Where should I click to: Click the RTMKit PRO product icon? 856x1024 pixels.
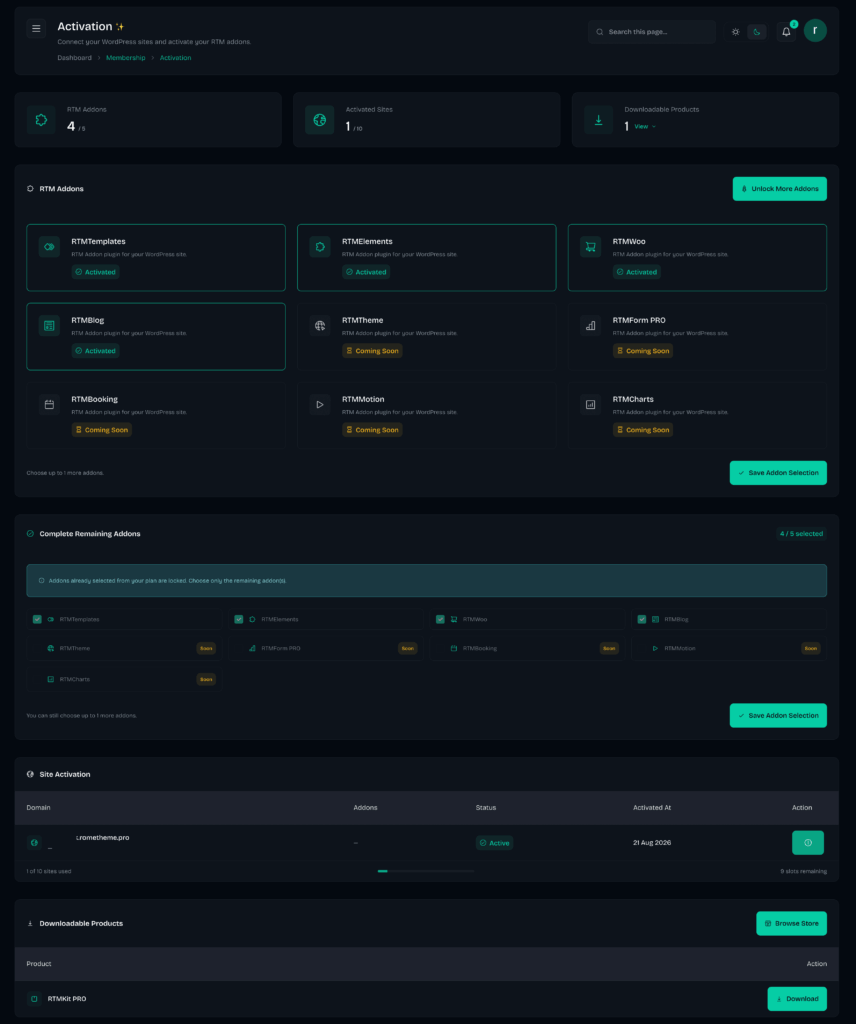[x=35, y=999]
